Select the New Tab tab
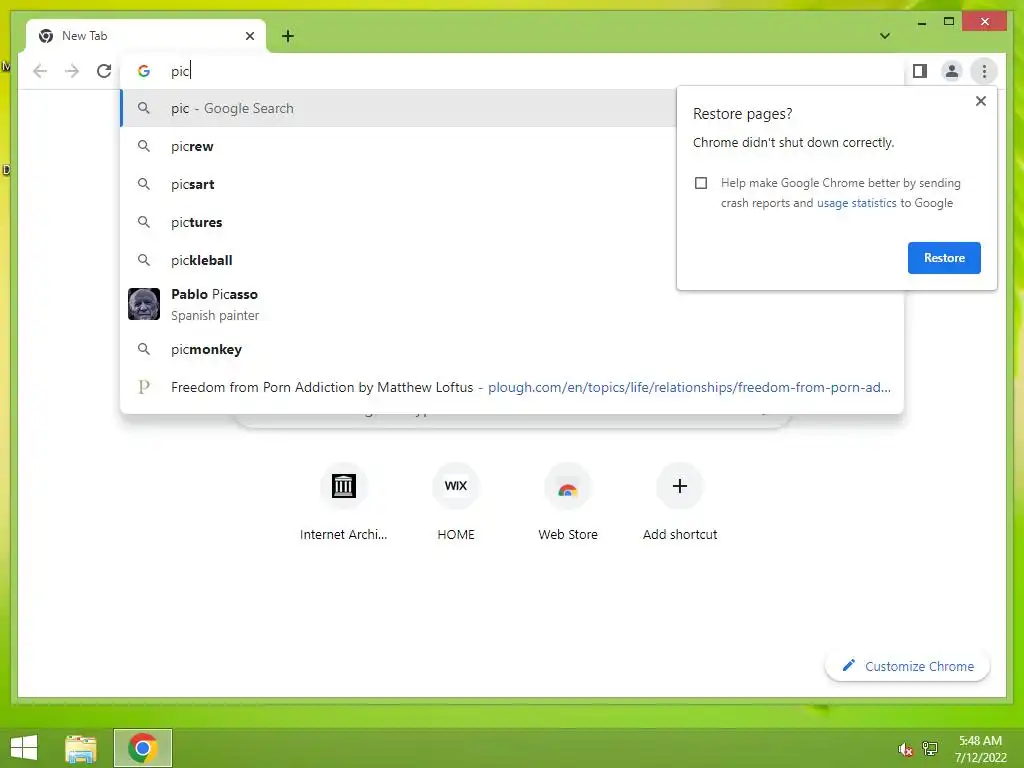1024x768 pixels. pos(146,36)
